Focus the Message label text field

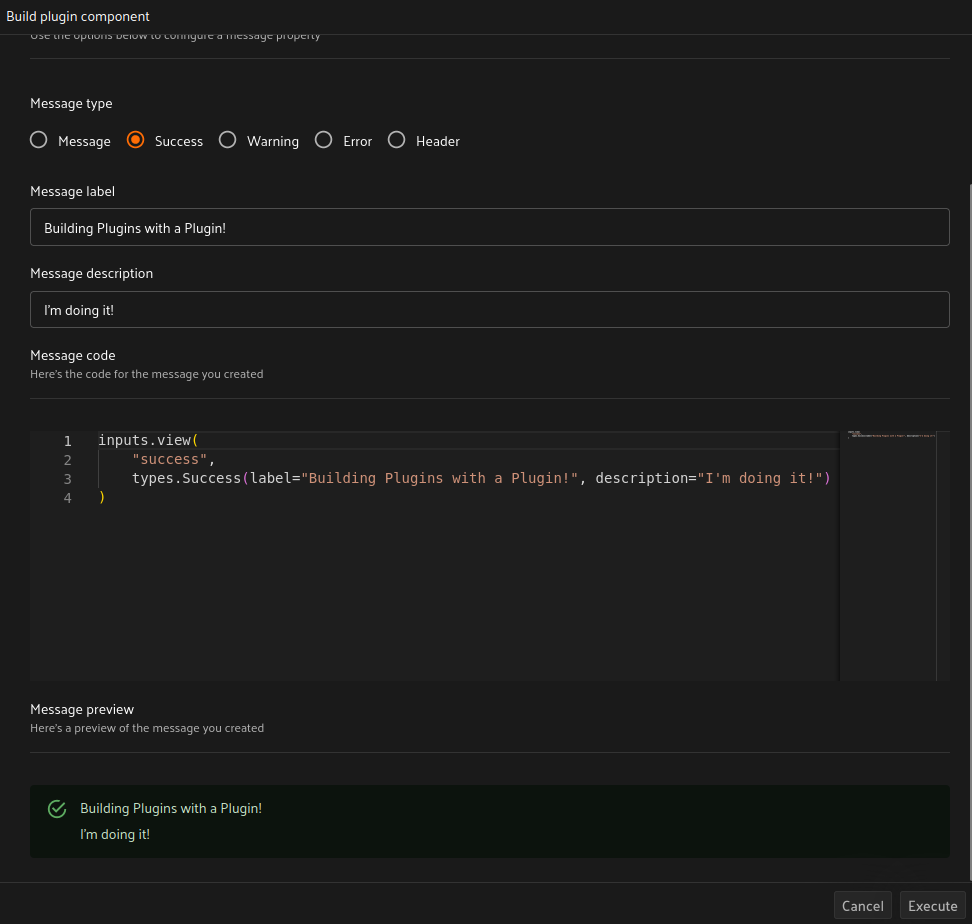[x=489, y=227]
